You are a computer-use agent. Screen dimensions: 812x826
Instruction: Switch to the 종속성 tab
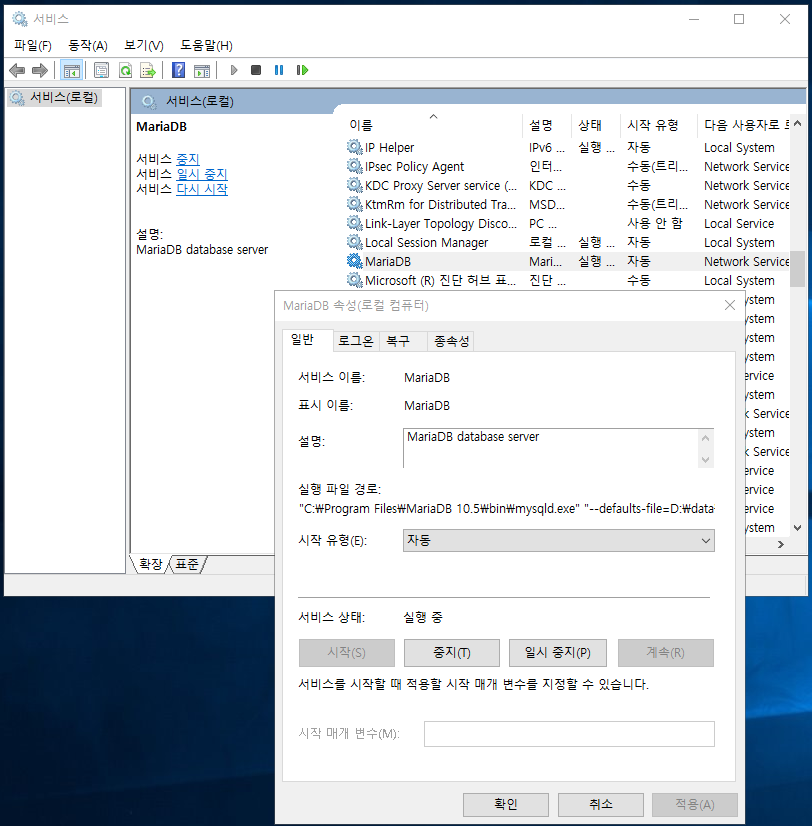[x=452, y=341]
